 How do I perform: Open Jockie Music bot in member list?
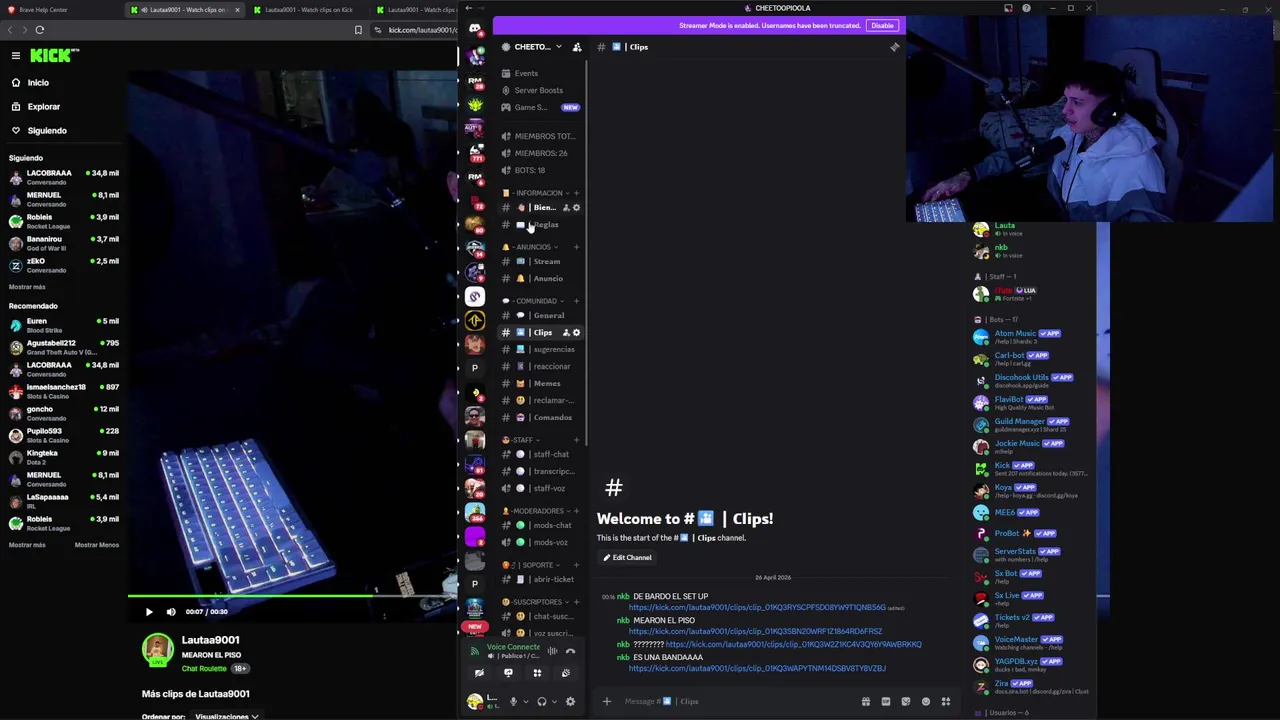[x=1028, y=446]
